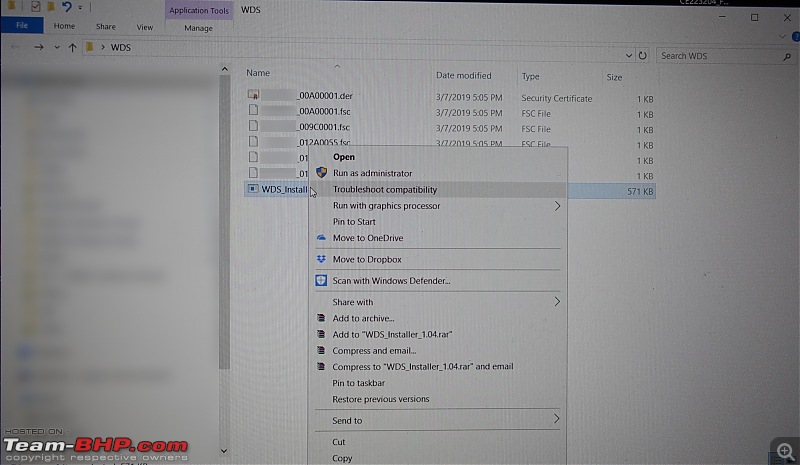This screenshot has width=800, height=465.
Task: Click the WDS_Install application file icon
Action: coord(253,188)
